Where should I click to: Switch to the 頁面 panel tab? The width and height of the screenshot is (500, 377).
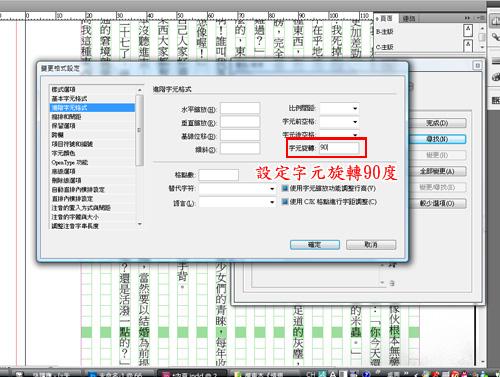385,18
